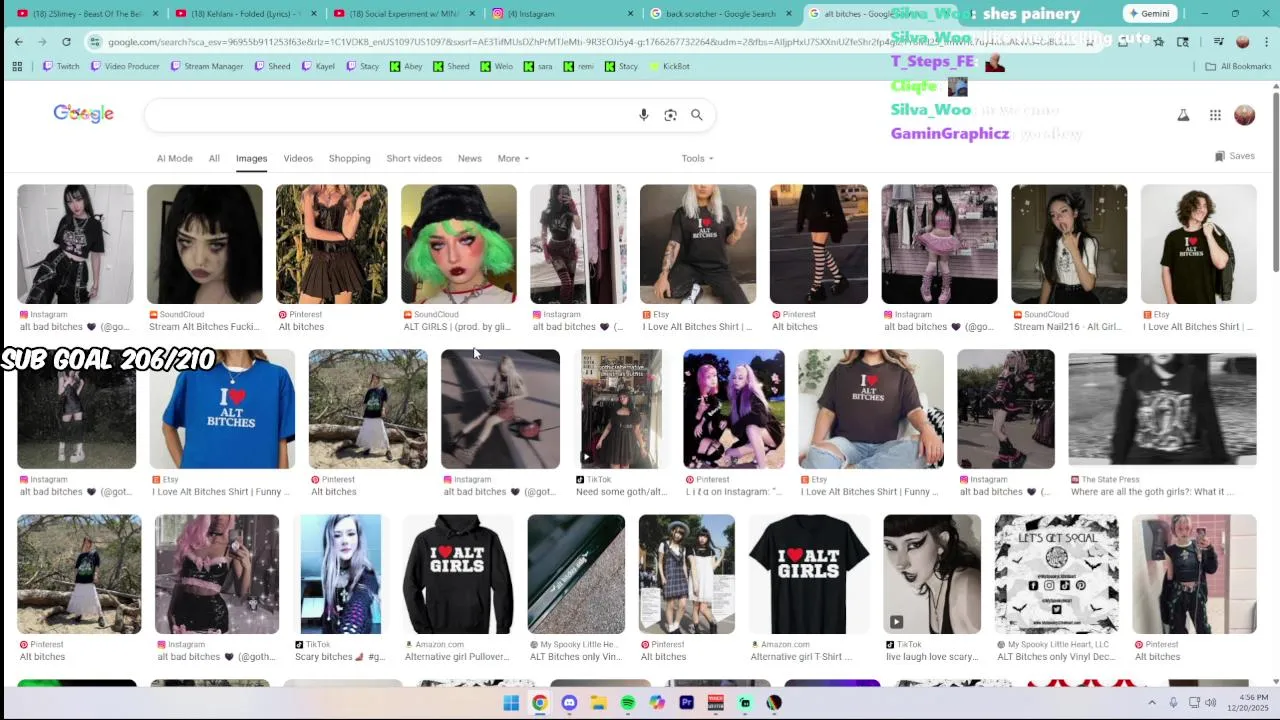Open Saves collection

pyautogui.click(x=1235, y=156)
